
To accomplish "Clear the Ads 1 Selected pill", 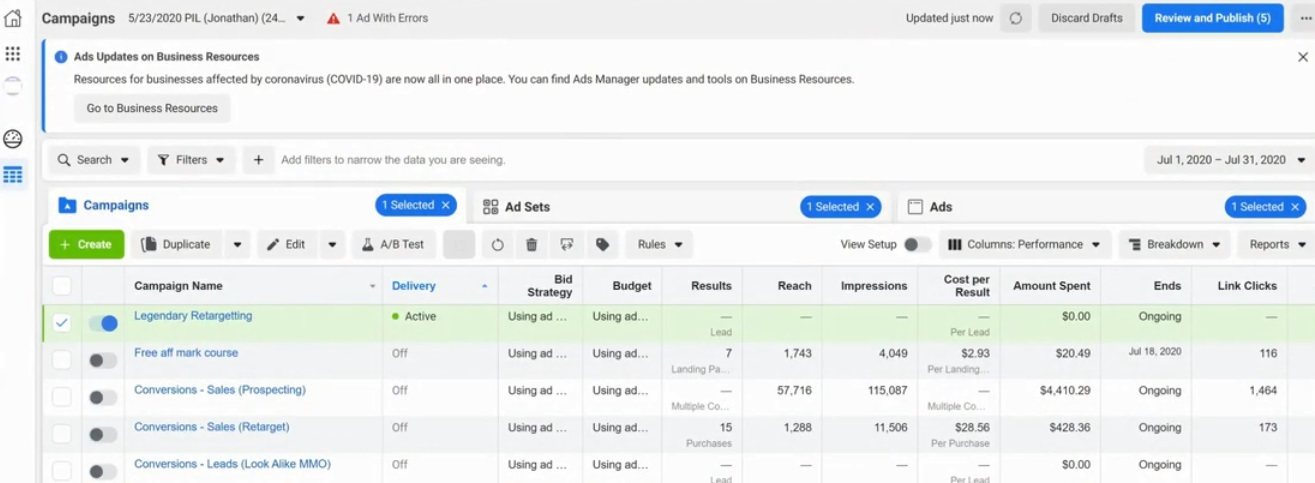I will pyautogui.click(x=1295, y=207).
